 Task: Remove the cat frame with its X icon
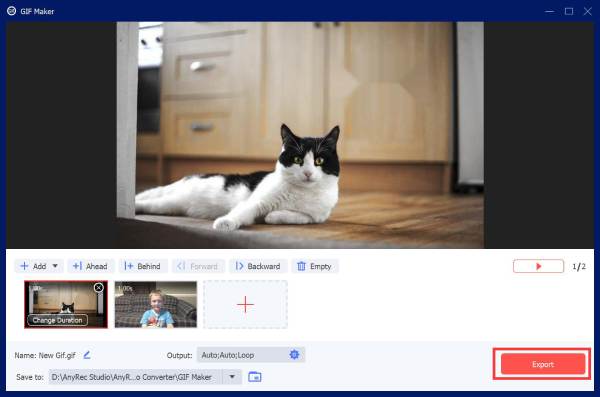point(99,287)
